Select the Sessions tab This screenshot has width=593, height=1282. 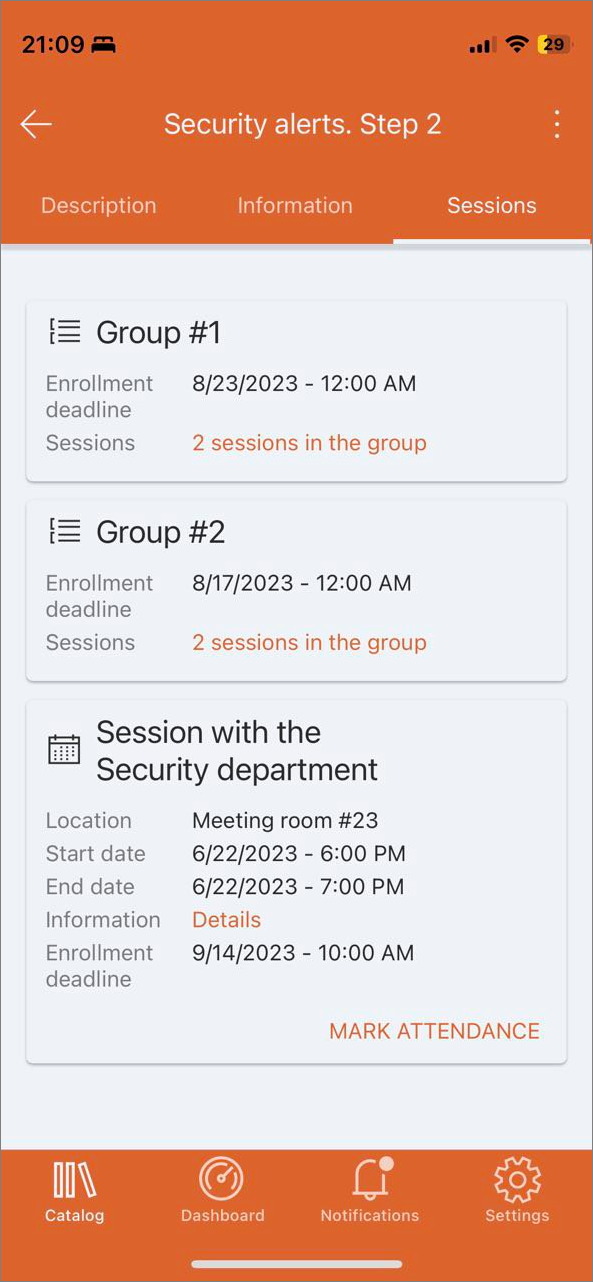point(492,205)
